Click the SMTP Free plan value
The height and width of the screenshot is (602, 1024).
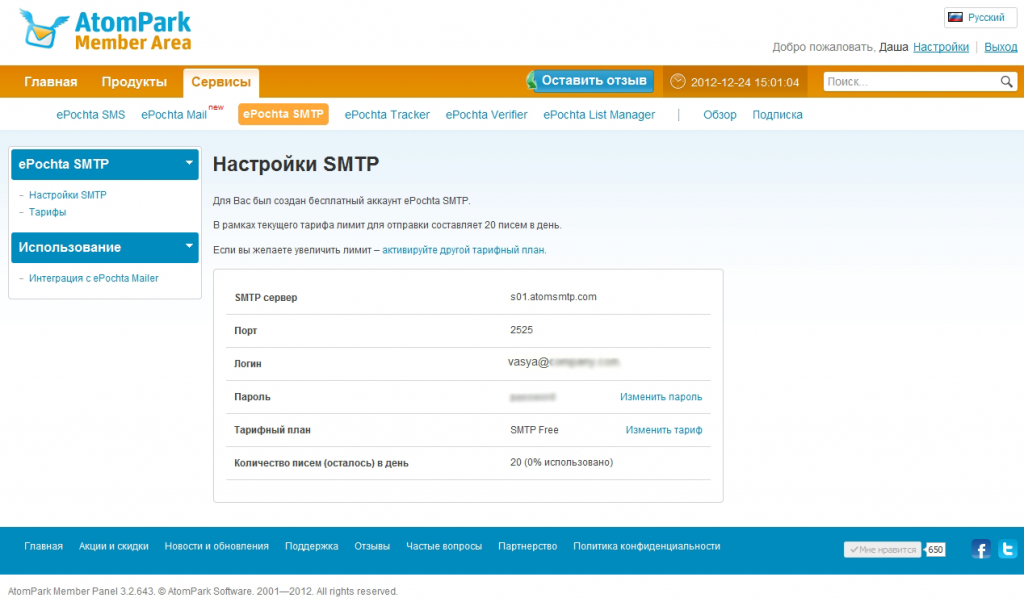point(534,430)
